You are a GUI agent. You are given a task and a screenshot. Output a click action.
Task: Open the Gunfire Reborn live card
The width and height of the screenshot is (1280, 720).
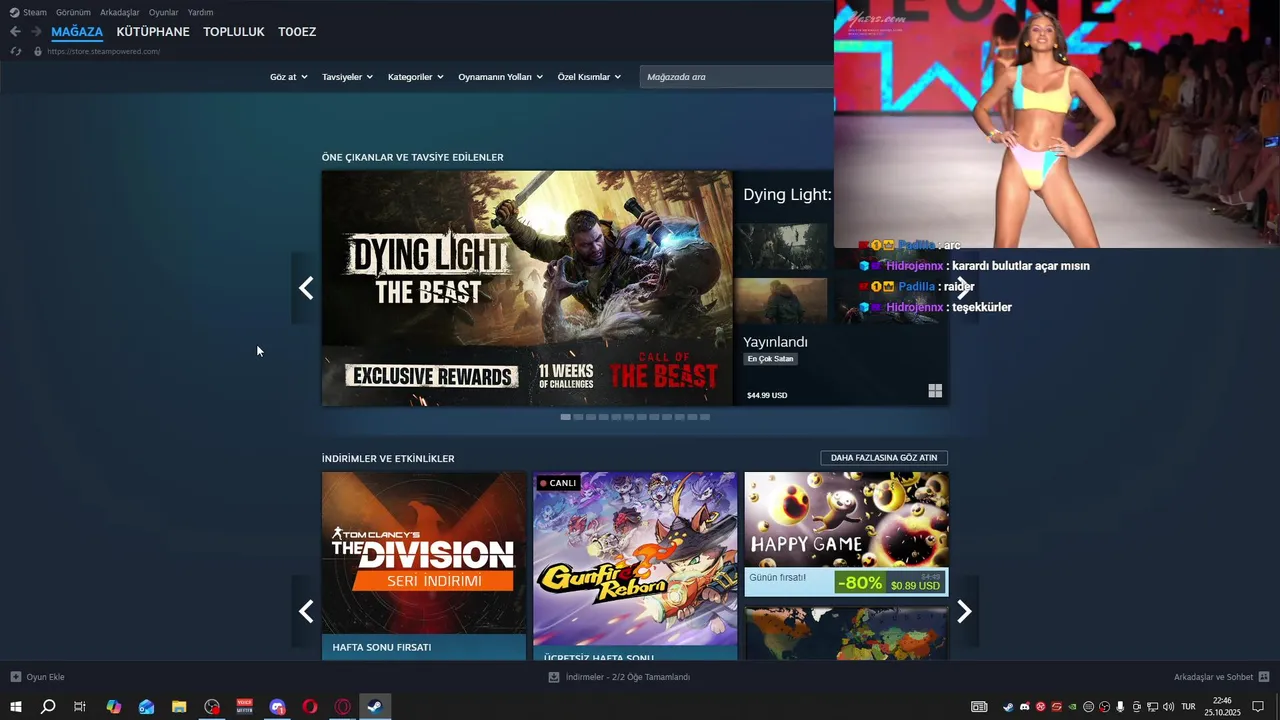(x=635, y=566)
